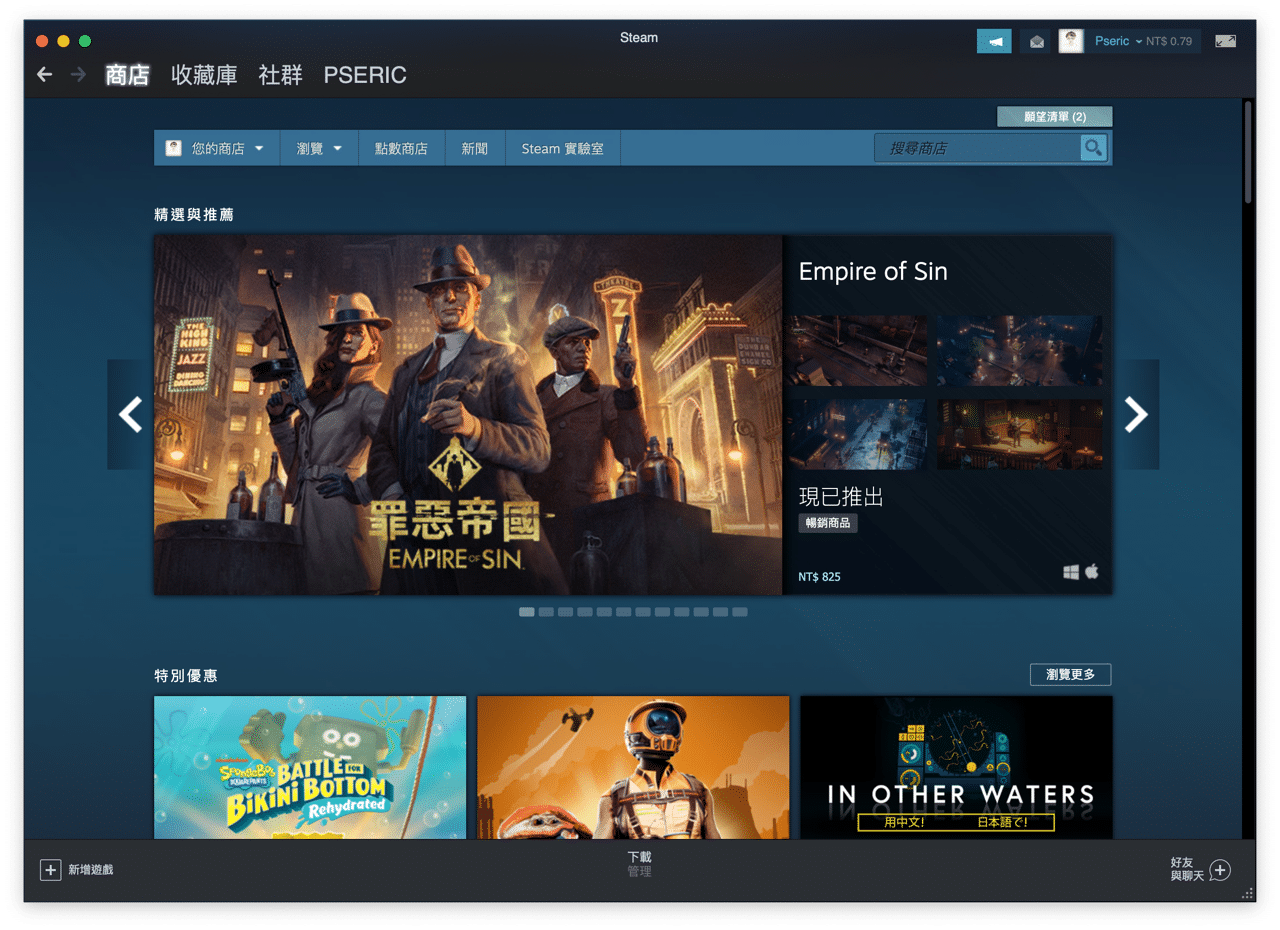Viewport: 1280px width, 930px height.
Task: Open Steam 實驗室 in store nav
Action: click(562, 148)
